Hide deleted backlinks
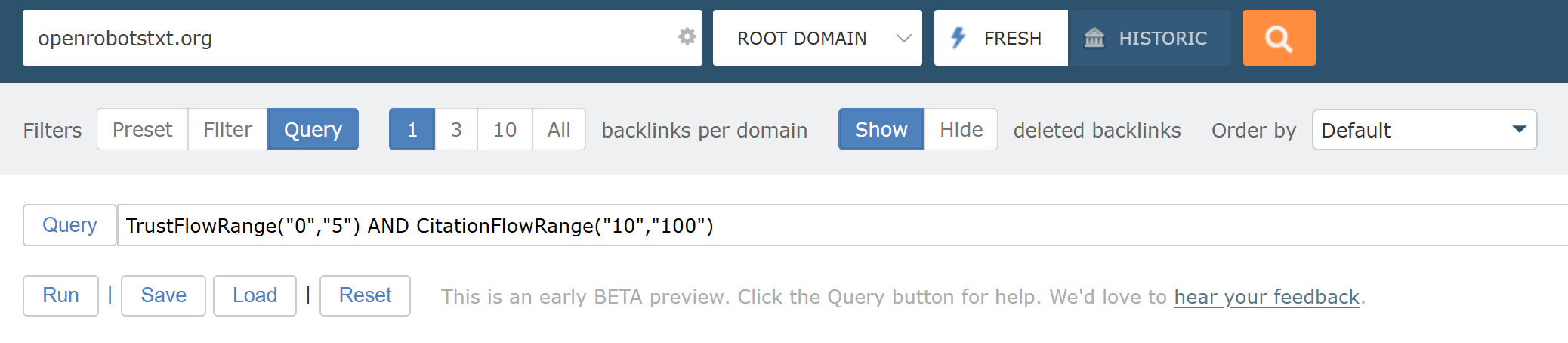The width and height of the screenshot is (1568, 343). click(x=961, y=130)
